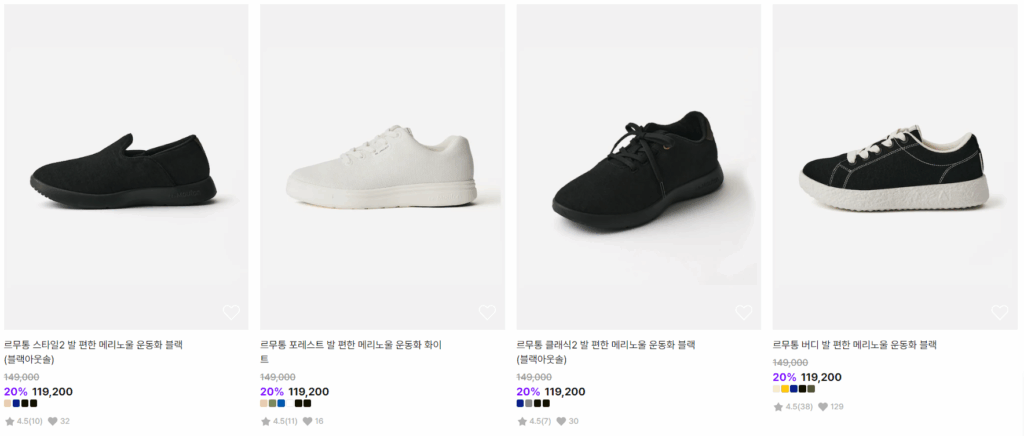The image size is (1024, 436).
Task: Click the gray heart showing 16 likes
Action: click(306, 421)
